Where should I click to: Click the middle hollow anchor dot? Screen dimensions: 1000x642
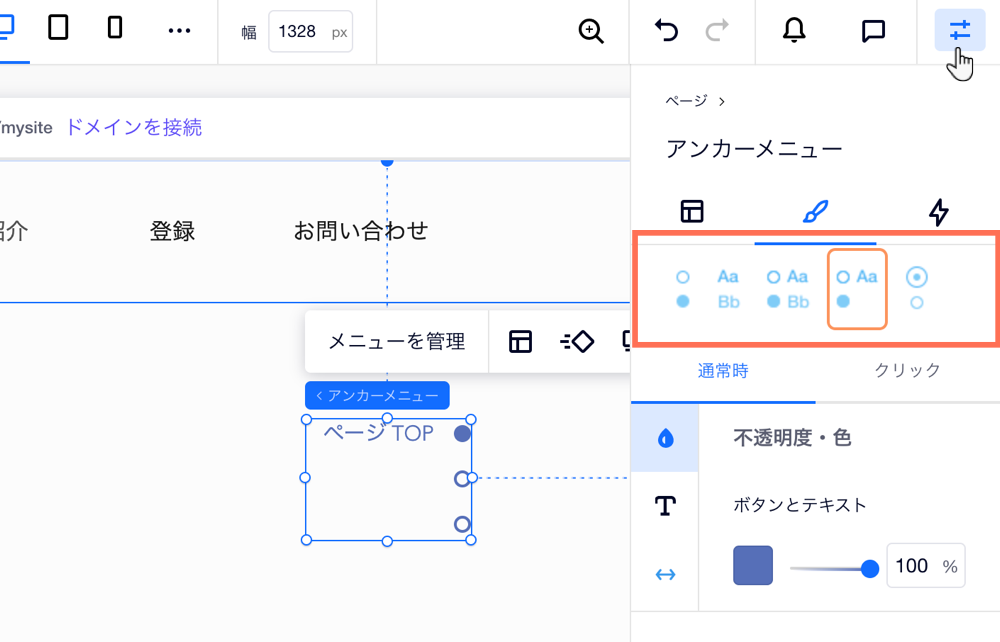pos(462,479)
